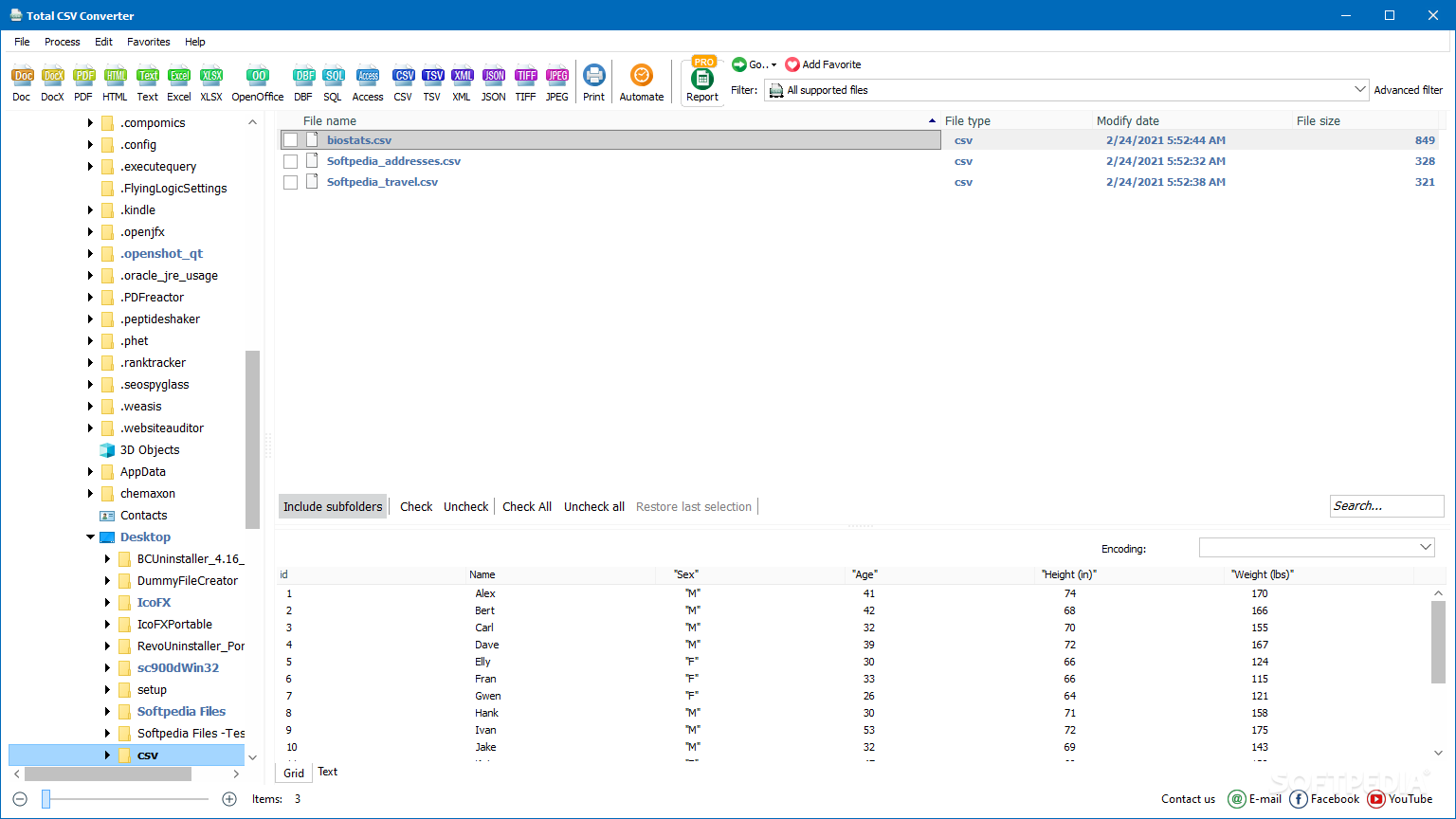
Task: Toggle Include subfolders option
Action: click(333, 506)
